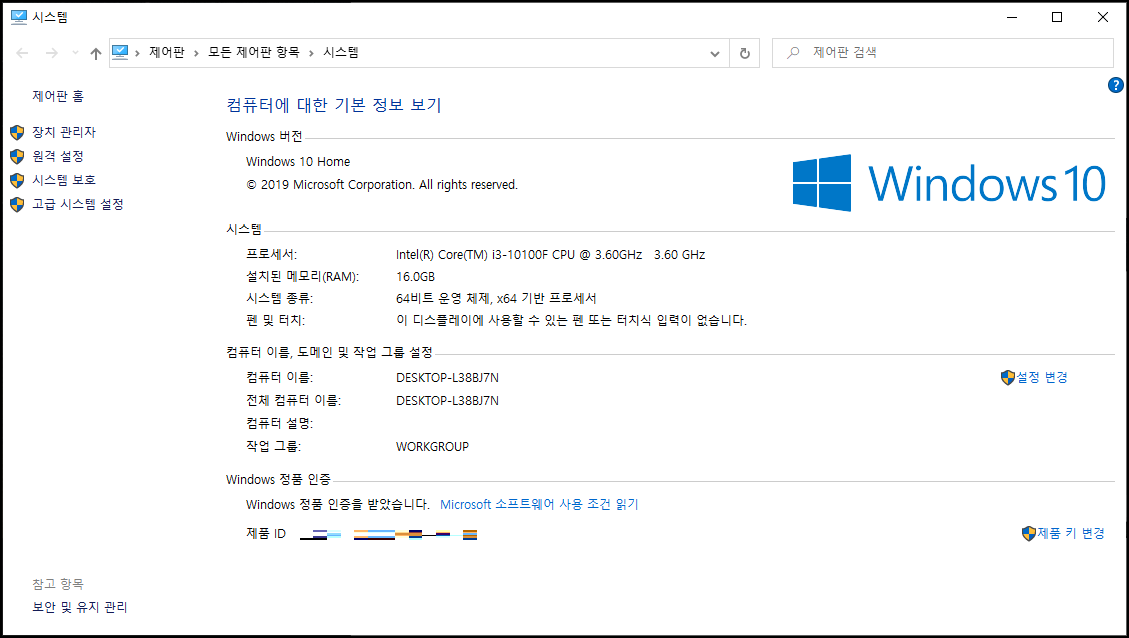Expand chevron after 모든 제어판 항목
1129x638 pixels.
click(x=311, y=53)
